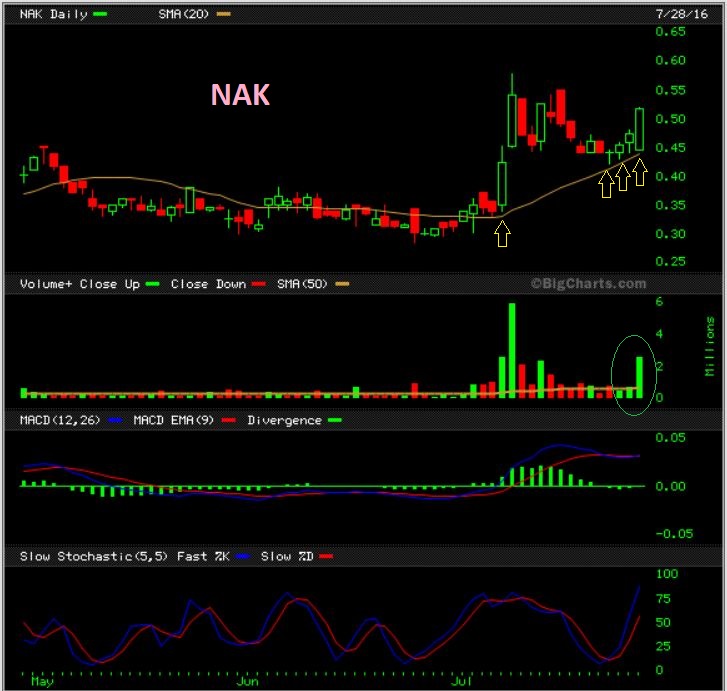Click the green Divergence legend swatch
The width and height of the screenshot is (727, 691).
335,421
